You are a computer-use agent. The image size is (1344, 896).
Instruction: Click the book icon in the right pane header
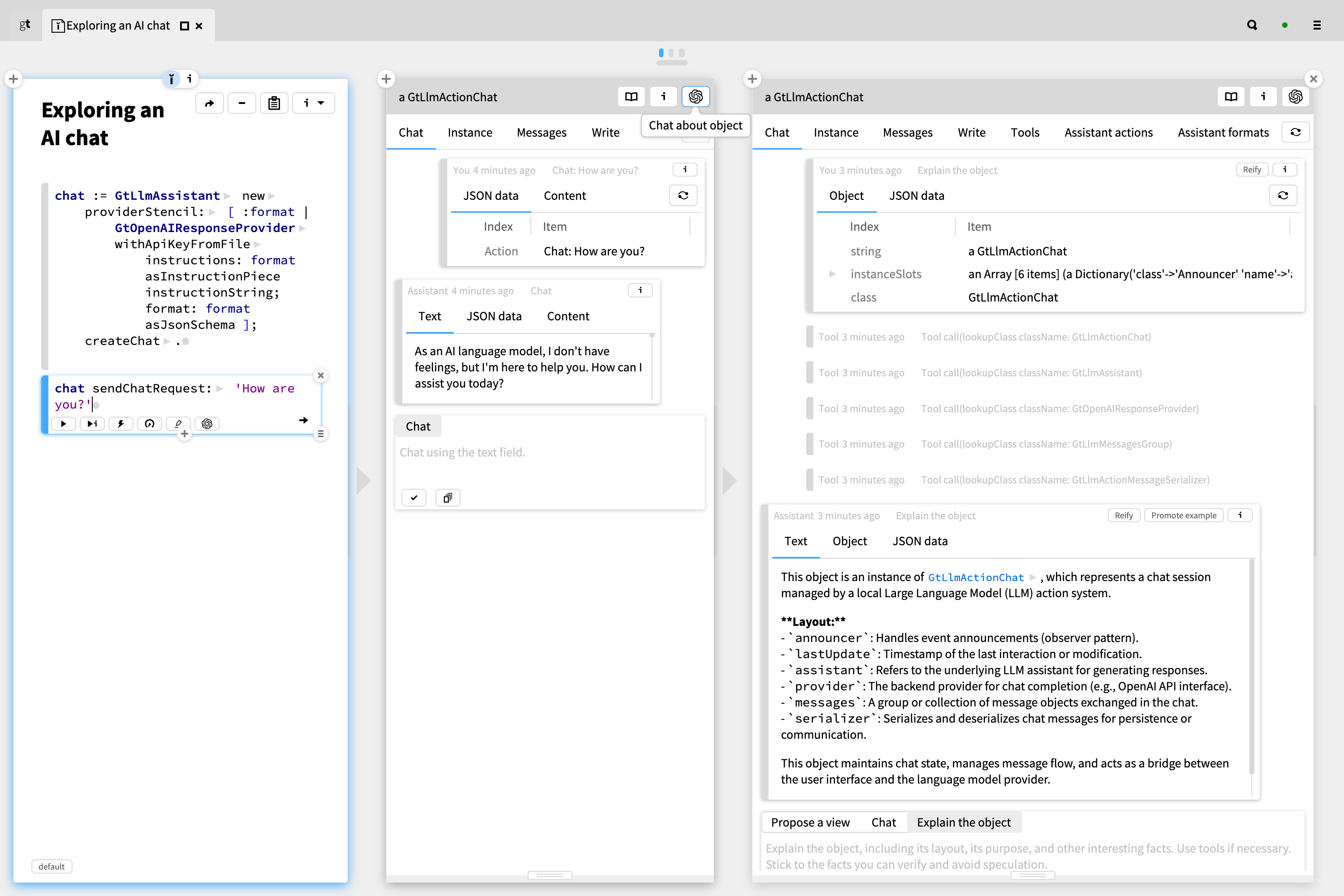pyautogui.click(x=1231, y=97)
